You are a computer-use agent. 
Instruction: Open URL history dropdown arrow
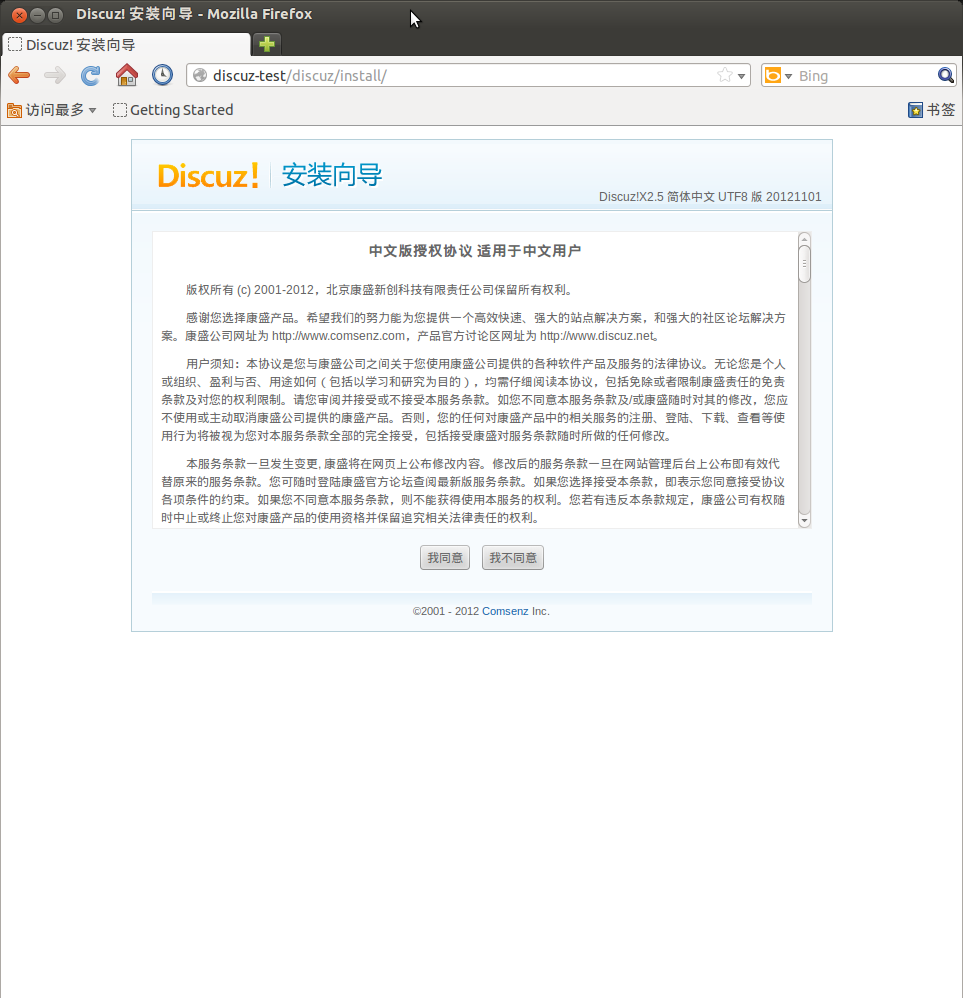point(742,76)
